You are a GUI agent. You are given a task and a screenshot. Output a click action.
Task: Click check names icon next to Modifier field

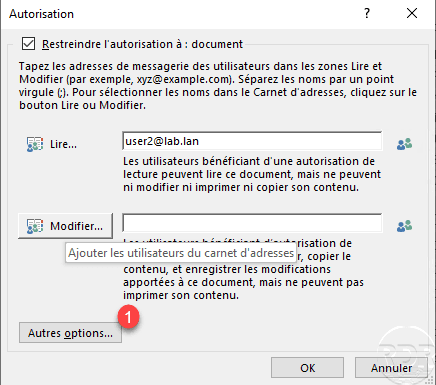(x=404, y=226)
